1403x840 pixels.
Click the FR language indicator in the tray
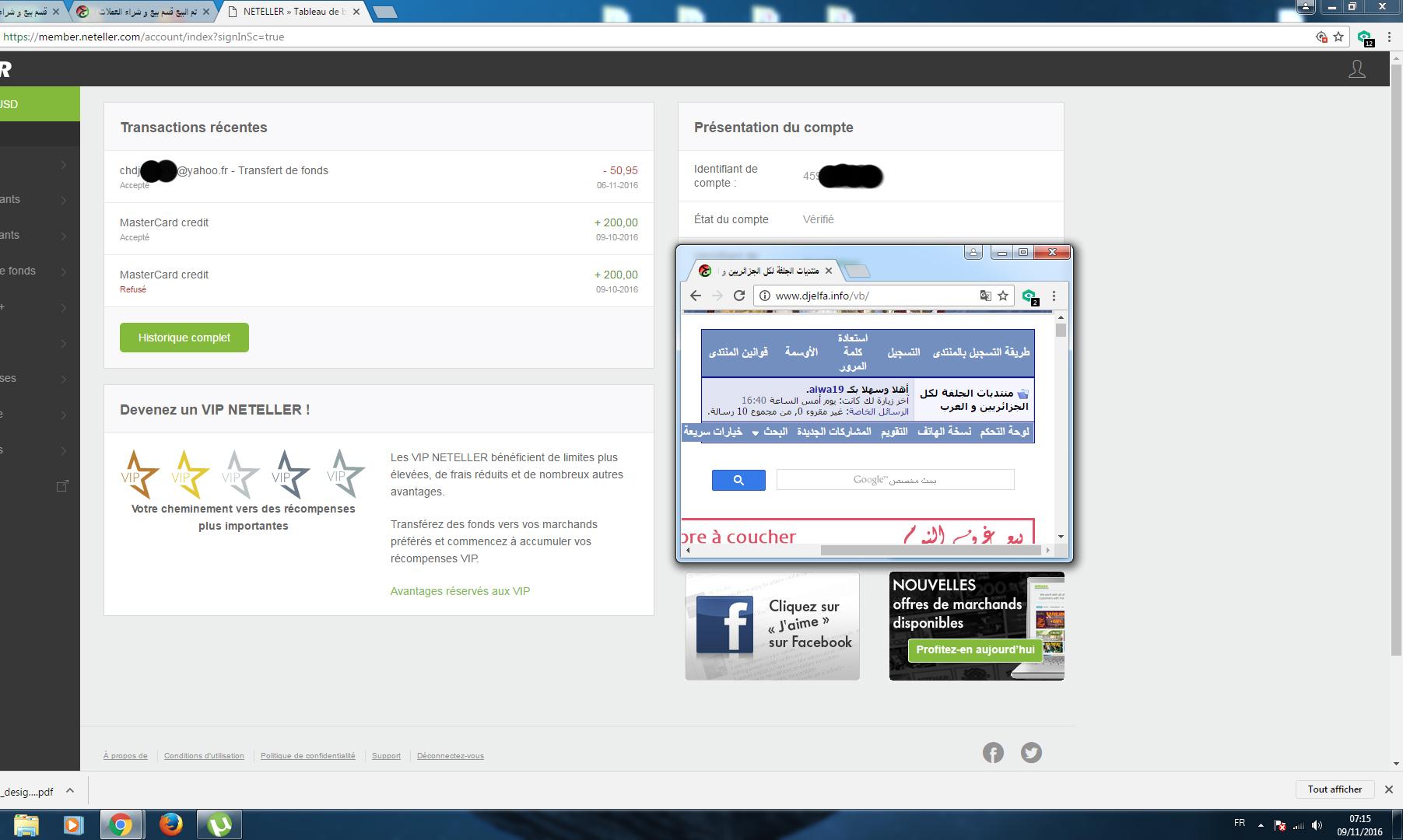coord(1239,822)
